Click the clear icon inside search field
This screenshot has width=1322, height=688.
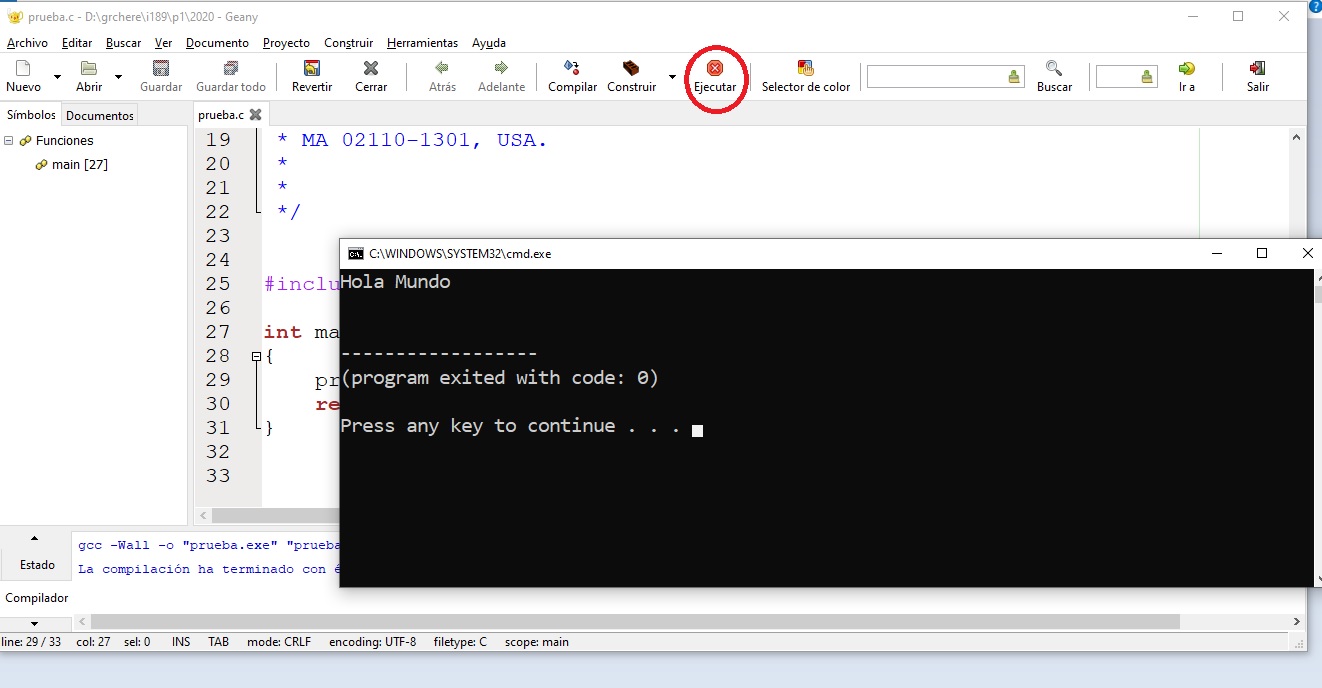coord(1014,77)
